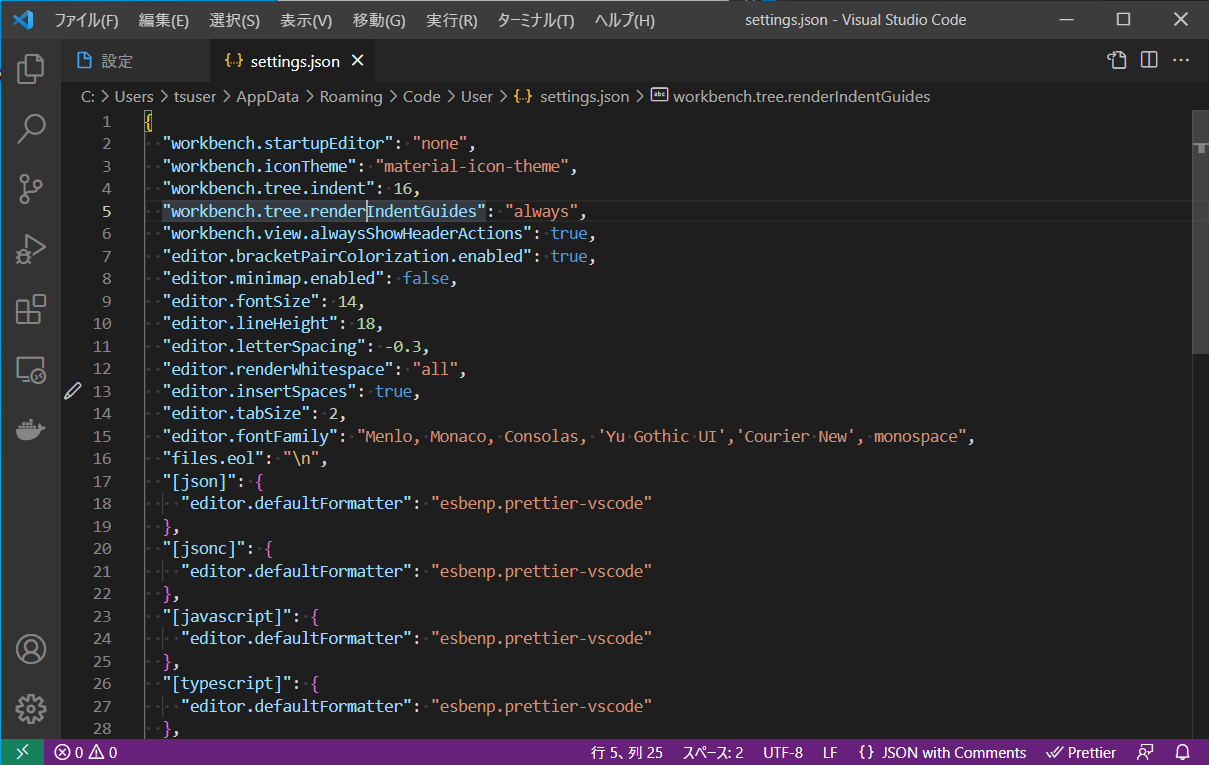
Task: Click the "editor.minimap.enabled" key
Action: tap(273, 278)
